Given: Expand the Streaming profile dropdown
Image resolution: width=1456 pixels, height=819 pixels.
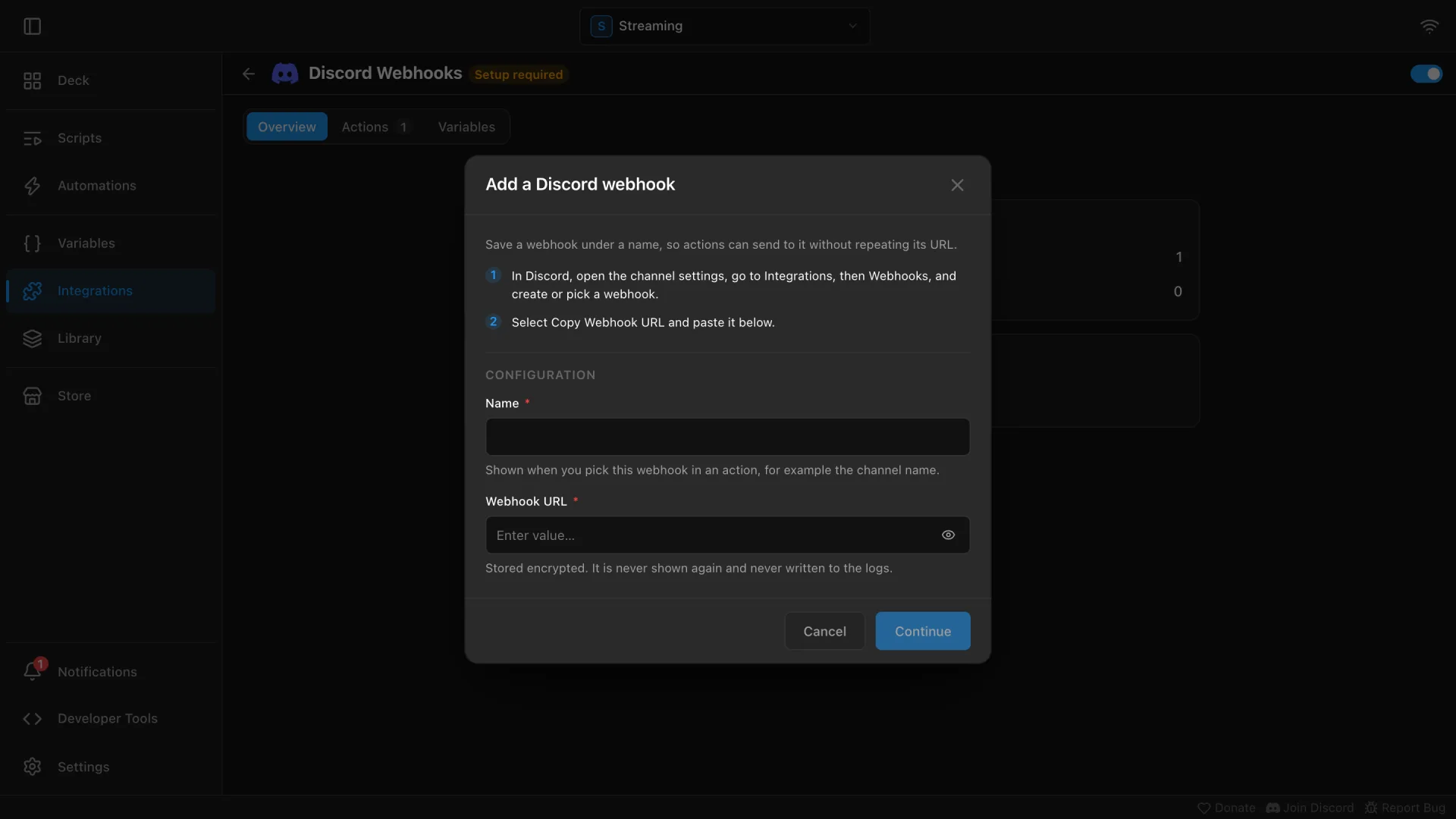Looking at the screenshot, I should [725, 27].
